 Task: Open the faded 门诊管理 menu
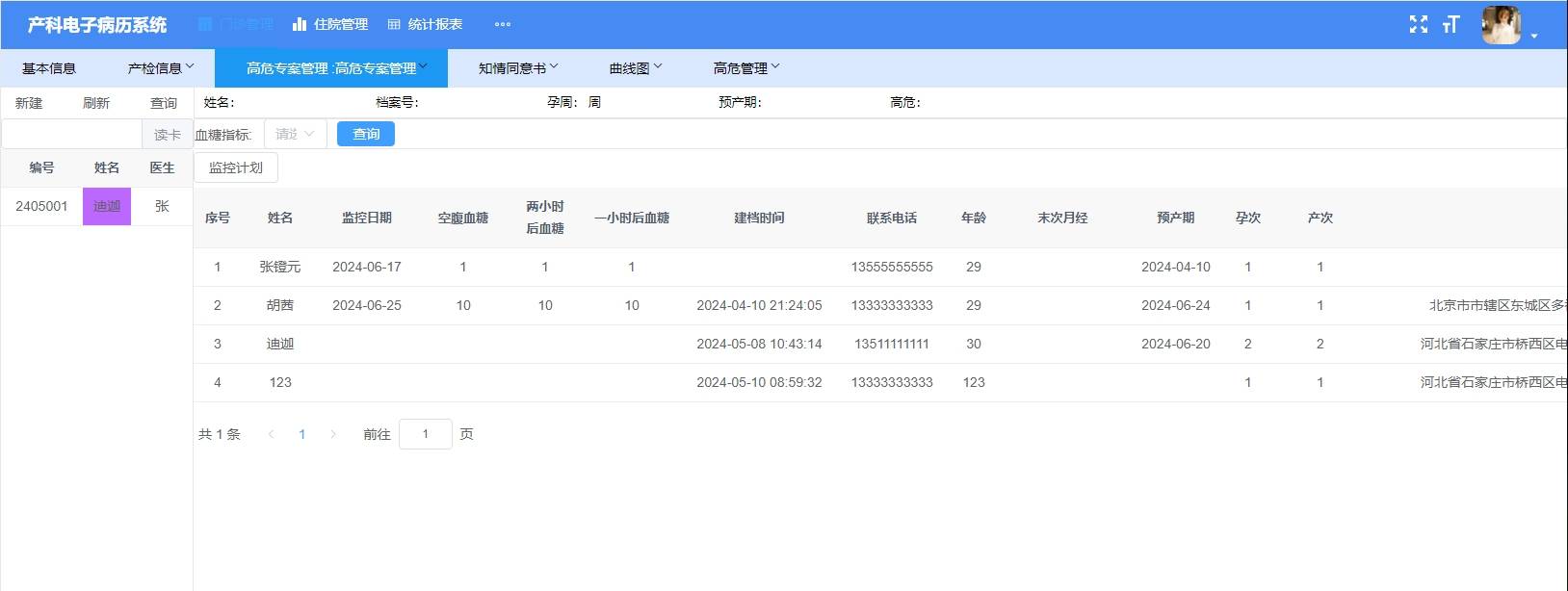(236, 24)
